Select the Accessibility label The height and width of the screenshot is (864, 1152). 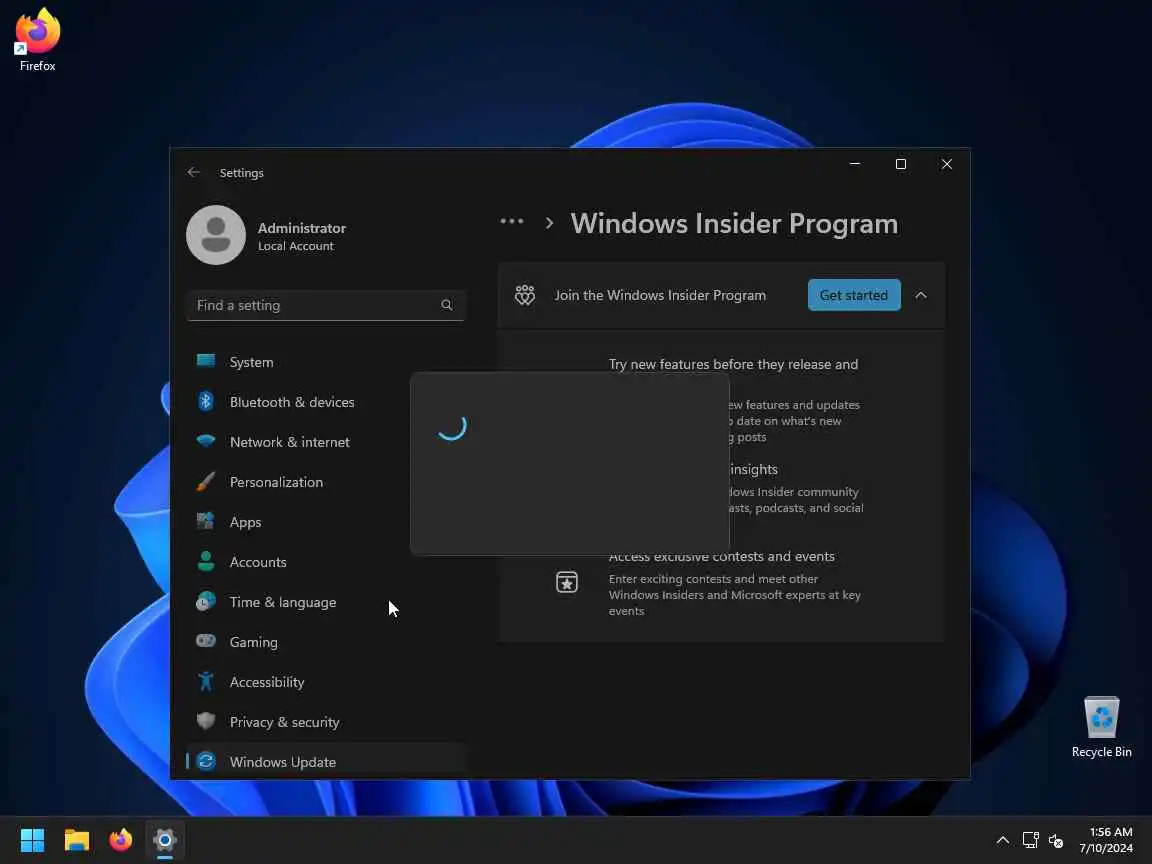tap(267, 682)
